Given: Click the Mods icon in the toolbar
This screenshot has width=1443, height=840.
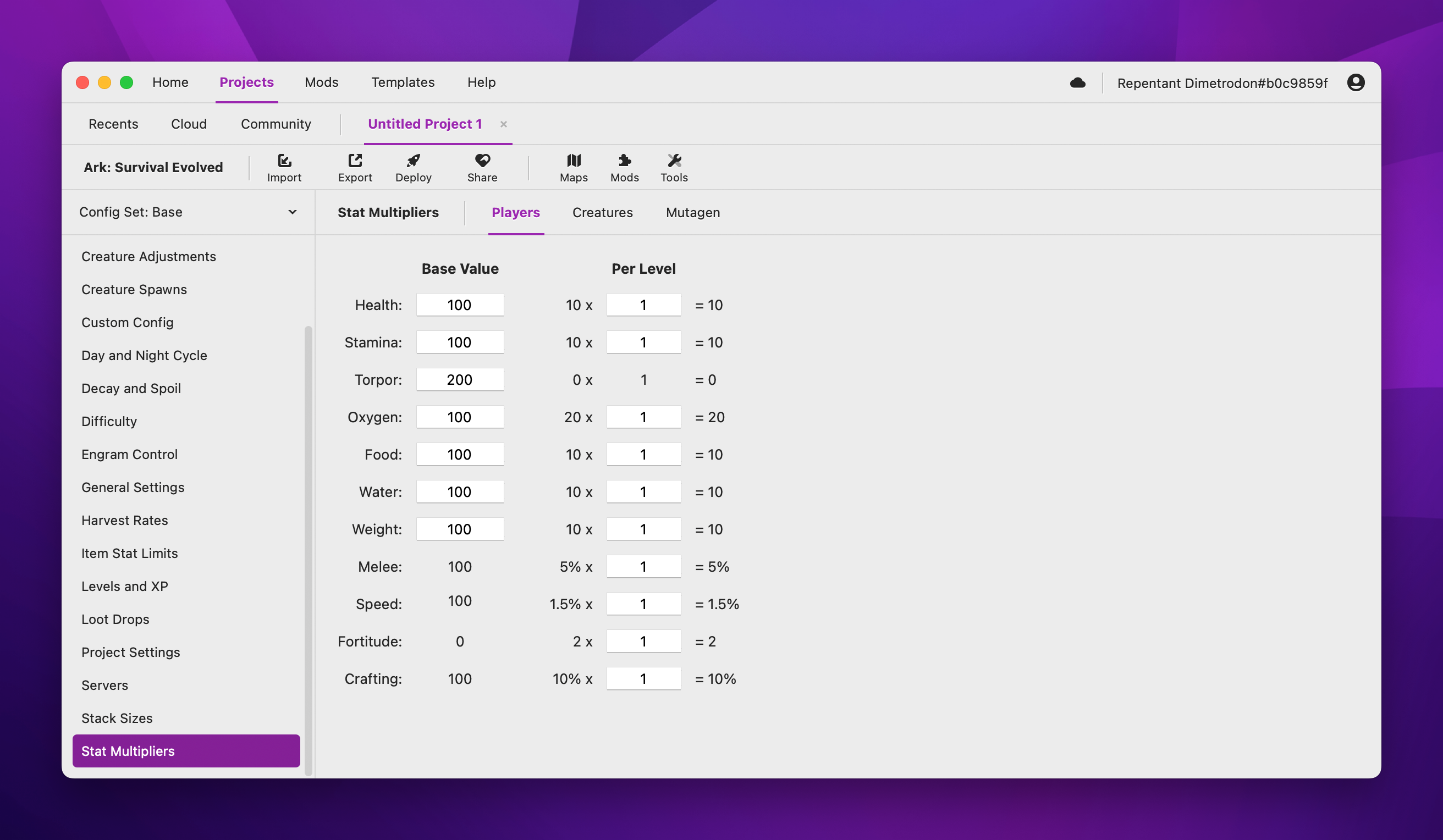Looking at the screenshot, I should point(624,167).
